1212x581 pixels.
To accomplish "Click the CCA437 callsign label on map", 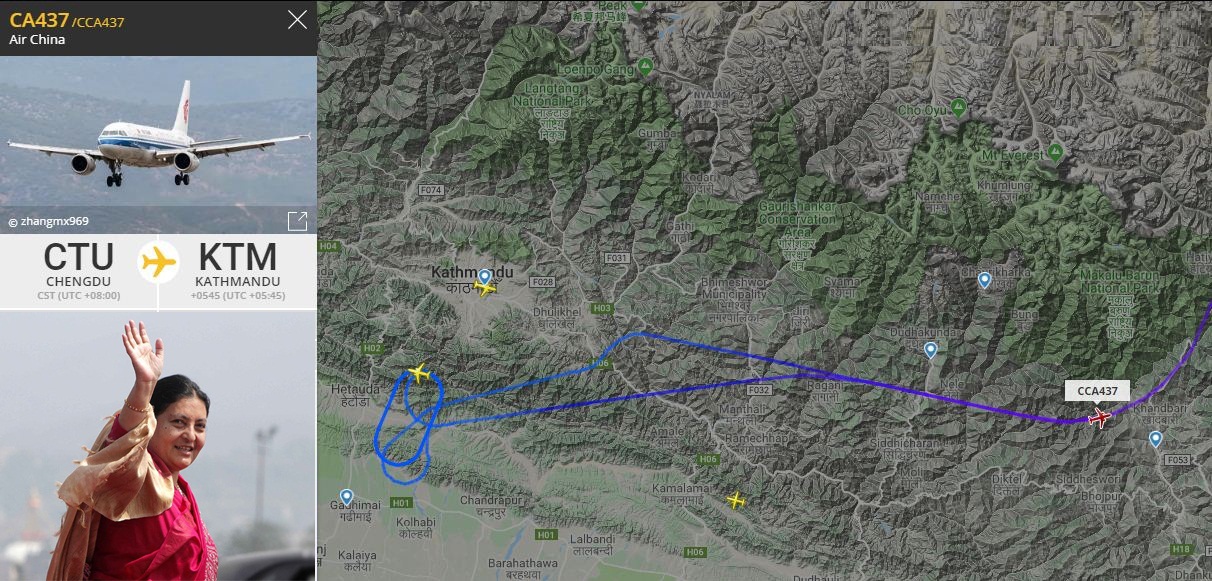I will point(1097,391).
